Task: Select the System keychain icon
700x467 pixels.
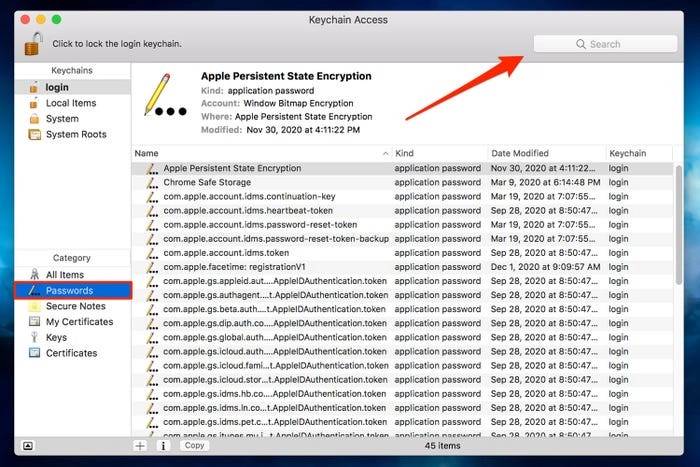Action: (x=36, y=119)
